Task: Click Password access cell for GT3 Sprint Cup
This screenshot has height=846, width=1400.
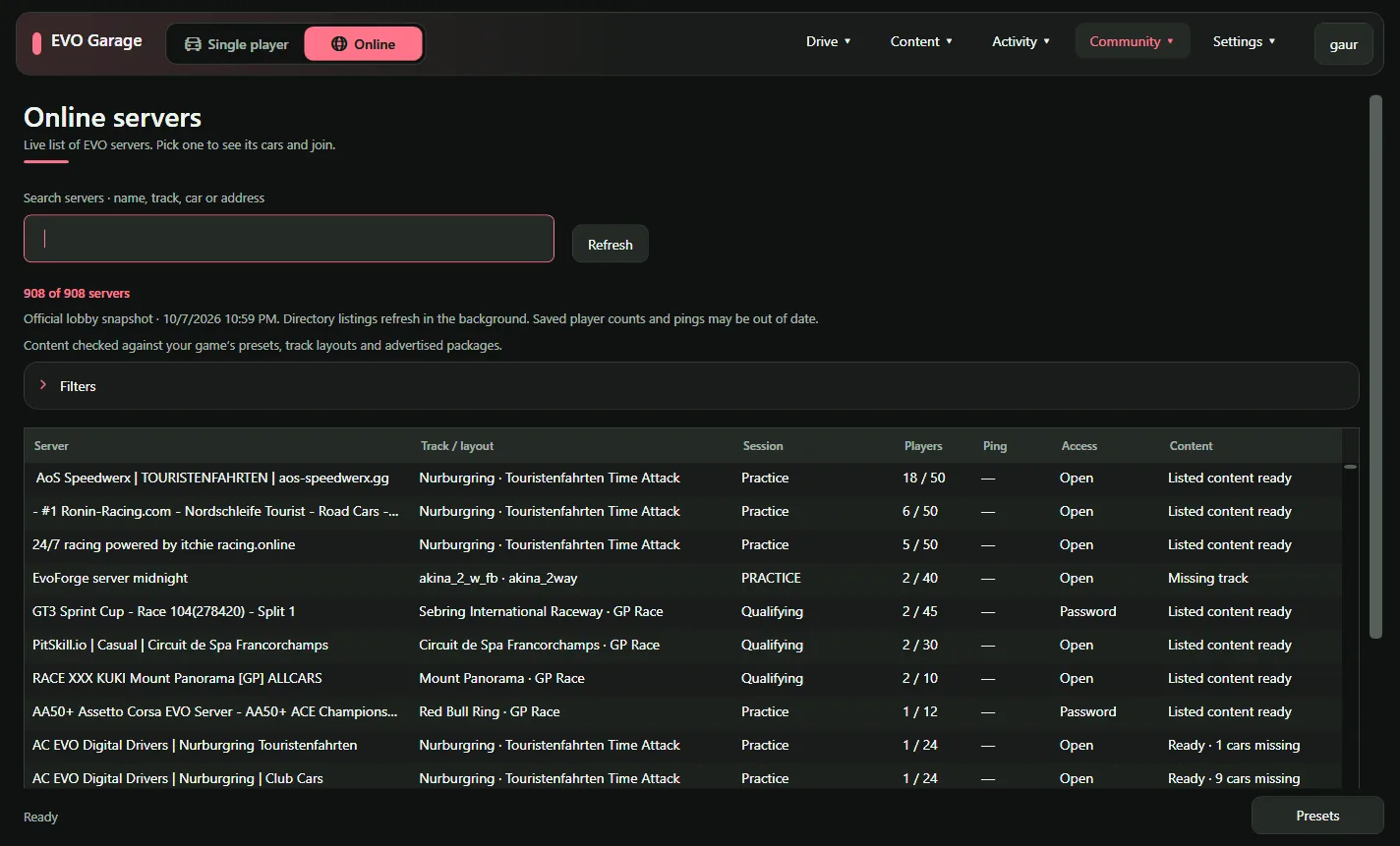Action: (1088, 612)
